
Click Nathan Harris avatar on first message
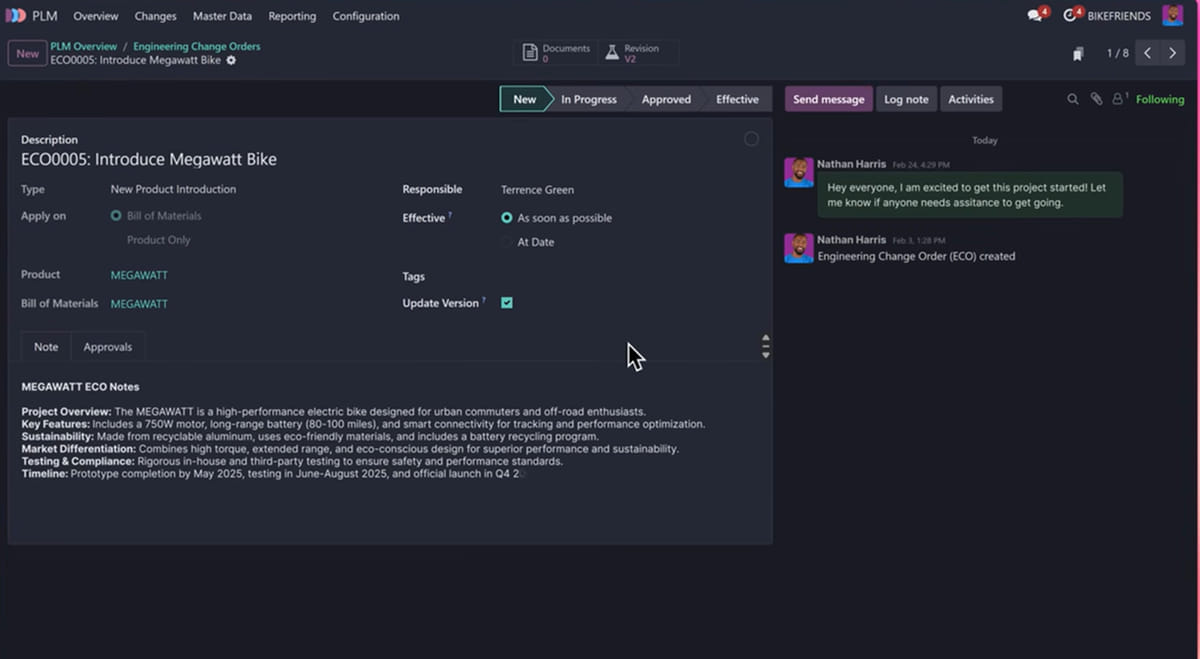[x=799, y=172]
